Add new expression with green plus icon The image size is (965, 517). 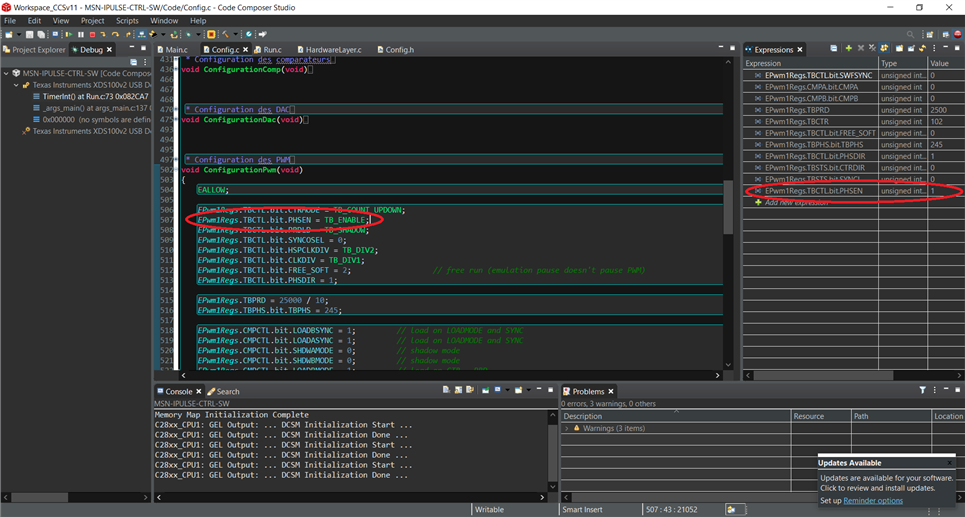[x=848, y=48]
